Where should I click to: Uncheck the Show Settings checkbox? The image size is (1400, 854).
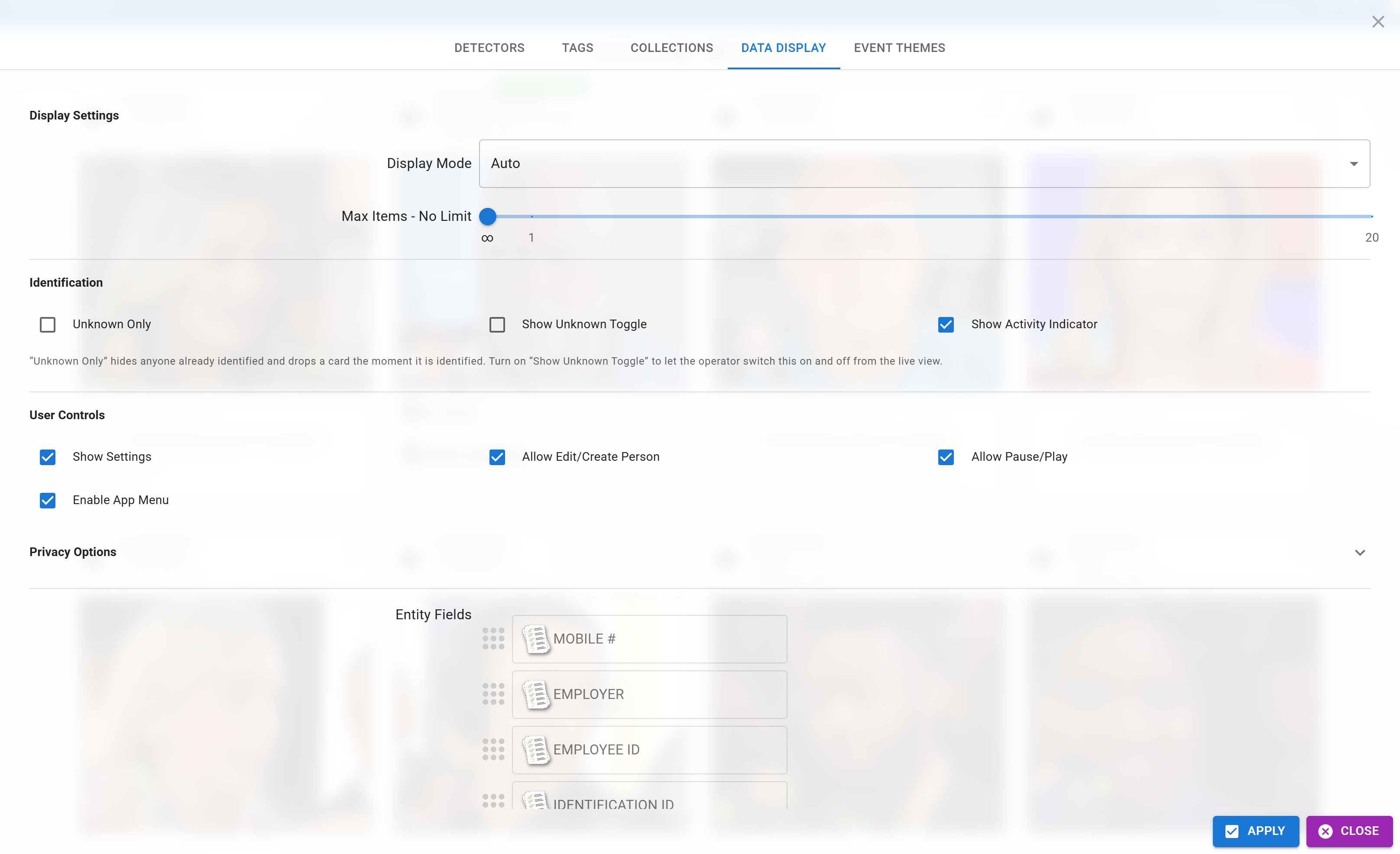[48, 457]
